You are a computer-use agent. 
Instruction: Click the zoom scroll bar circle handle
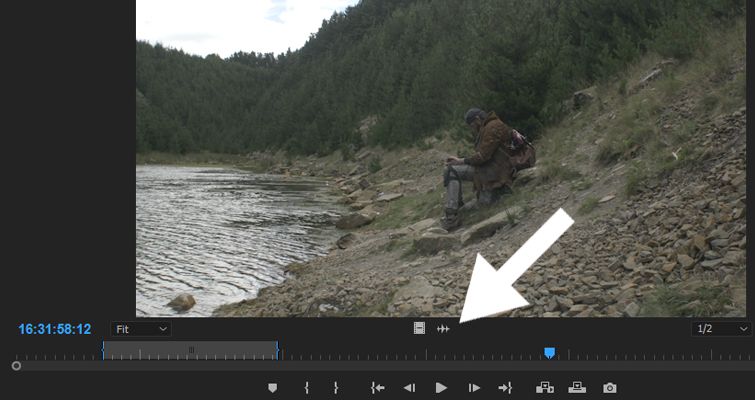pyautogui.click(x=16, y=366)
